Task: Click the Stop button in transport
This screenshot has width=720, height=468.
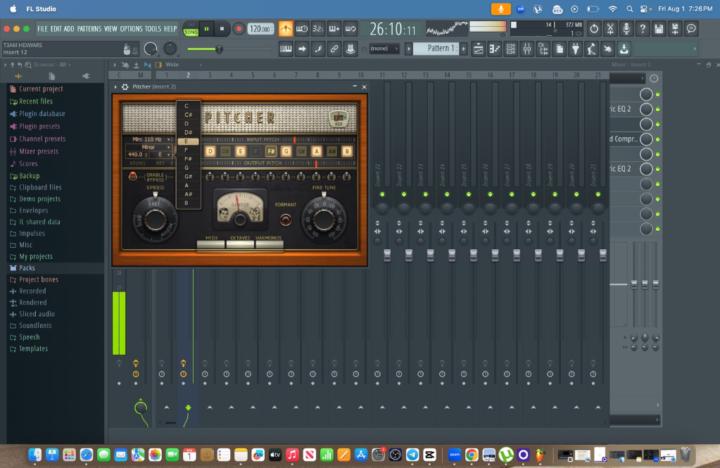Action: pos(222,29)
